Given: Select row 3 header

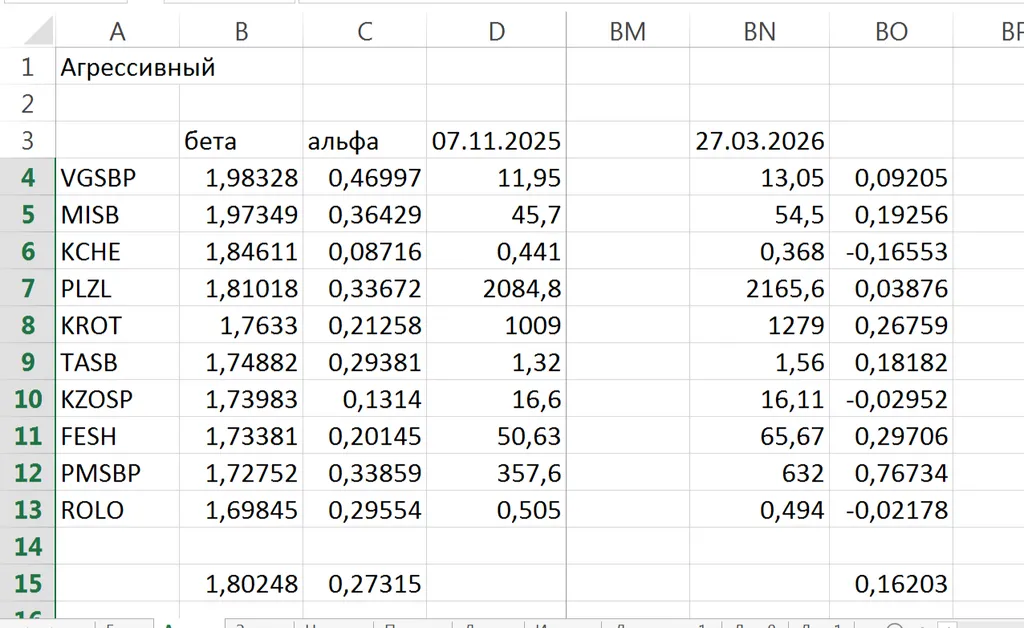Looking at the screenshot, I should pos(27,140).
